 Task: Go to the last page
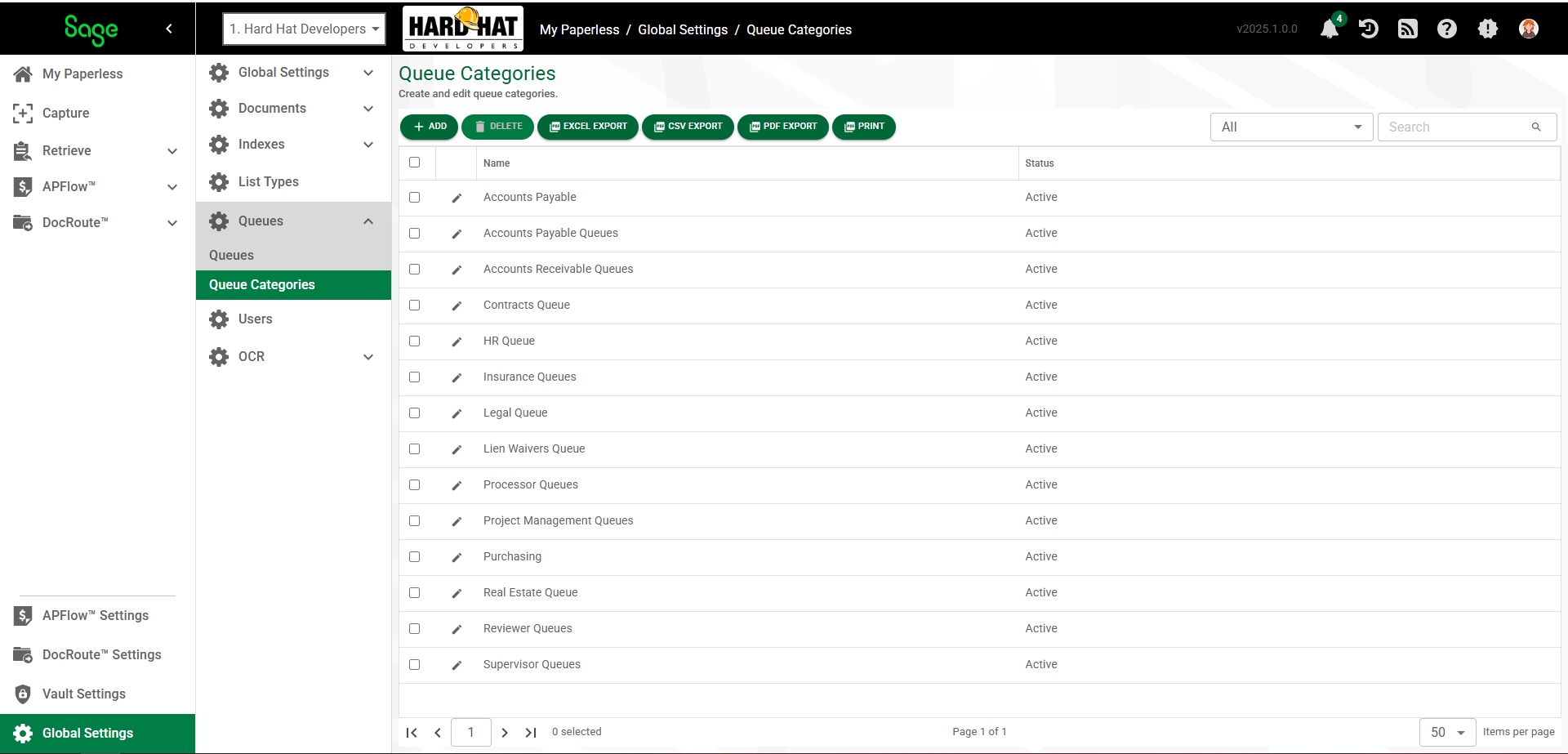tap(531, 732)
